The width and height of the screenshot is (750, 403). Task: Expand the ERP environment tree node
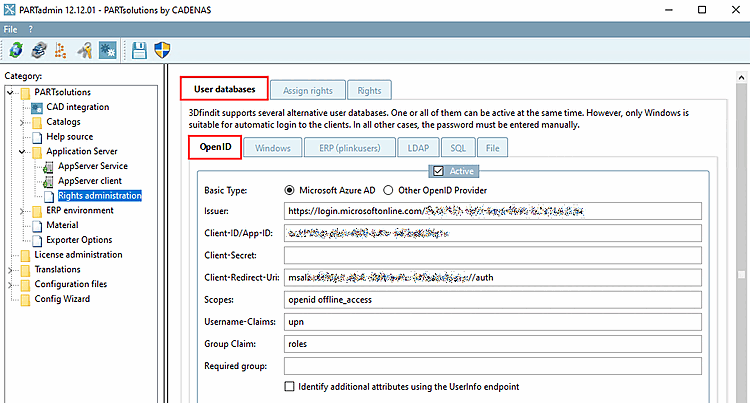22,211
